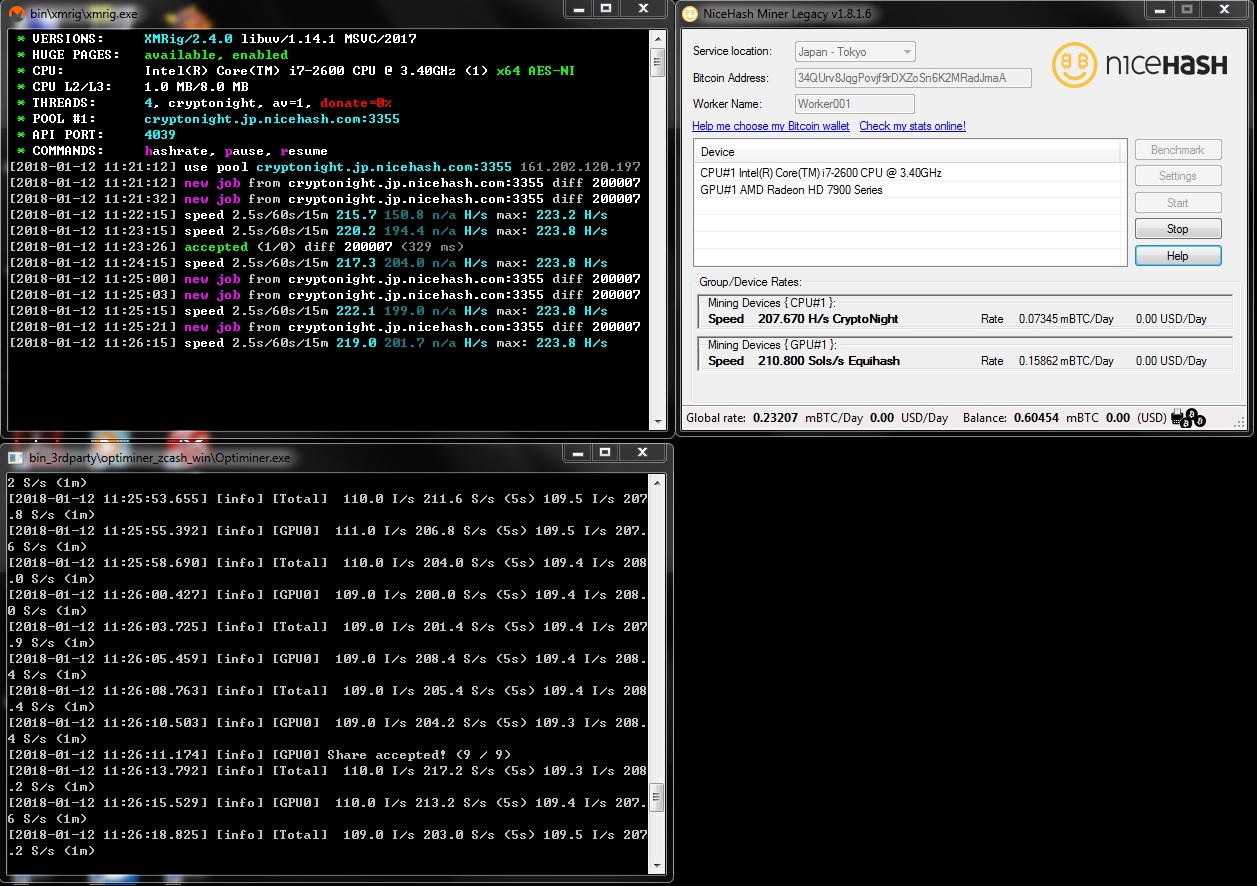Screen dimensions: 1257x886
Task: Open the Help window
Action: pos(1177,254)
